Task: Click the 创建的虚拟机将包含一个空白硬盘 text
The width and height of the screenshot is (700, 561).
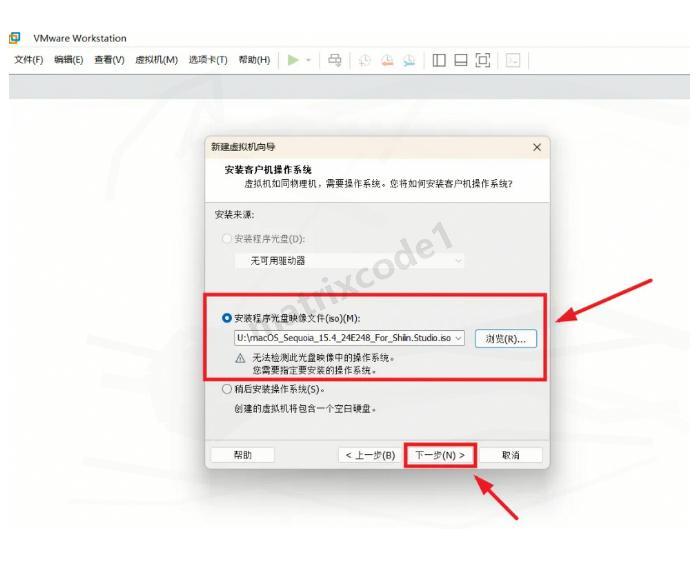Action: point(305,408)
